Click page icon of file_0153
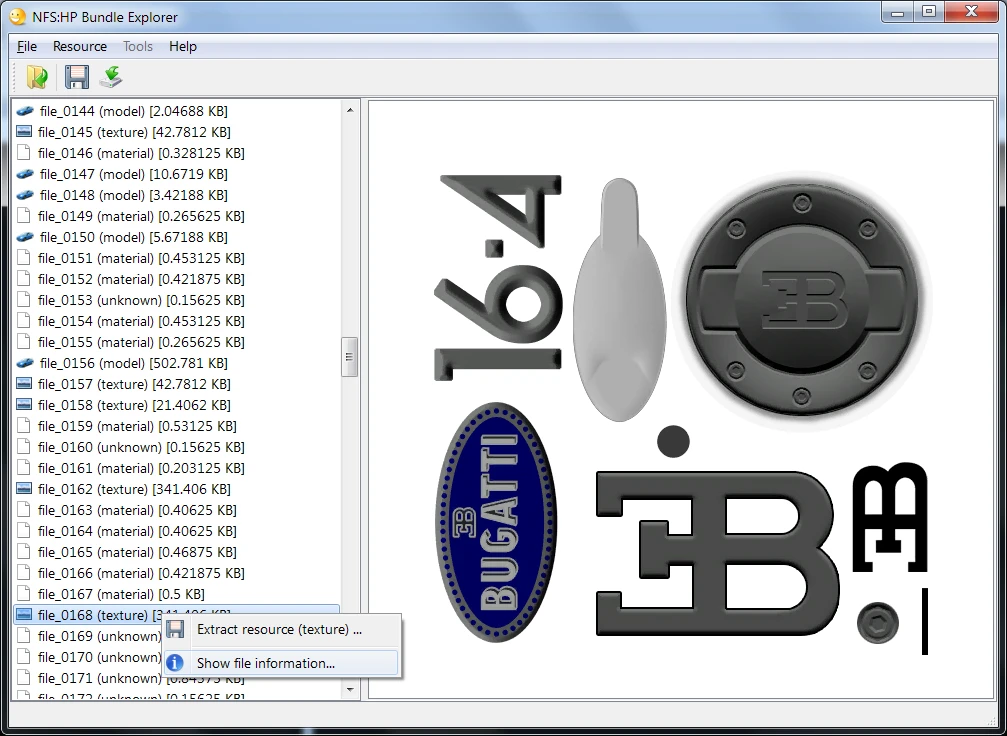 24,300
